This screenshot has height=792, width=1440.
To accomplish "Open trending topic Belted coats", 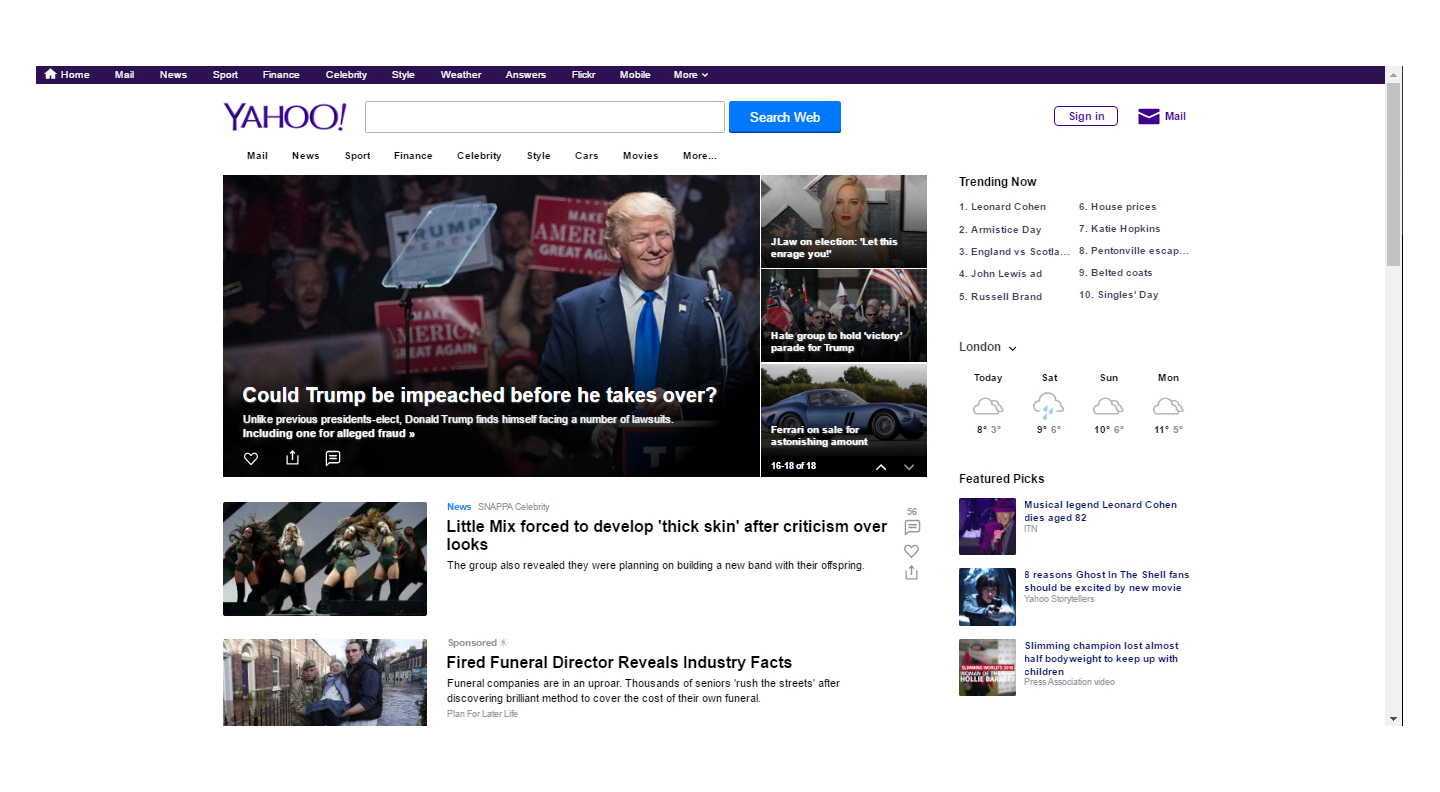I will 1122,273.
